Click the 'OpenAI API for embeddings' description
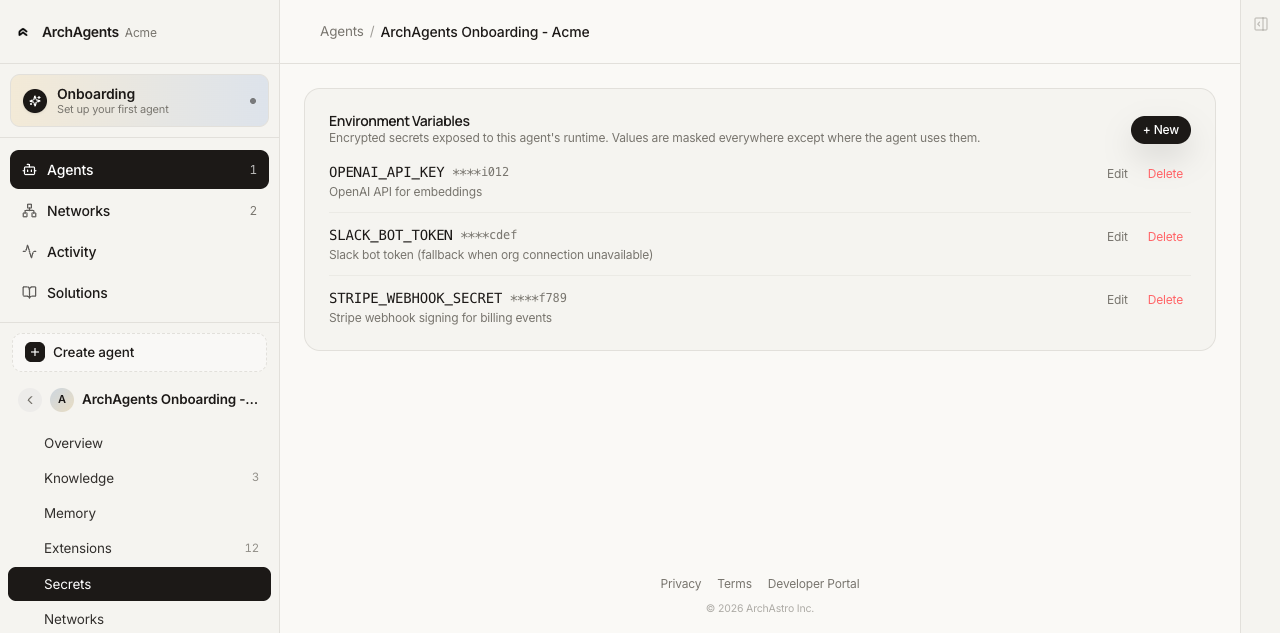Image resolution: width=1280 pixels, height=633 pixels. (405, 192)
